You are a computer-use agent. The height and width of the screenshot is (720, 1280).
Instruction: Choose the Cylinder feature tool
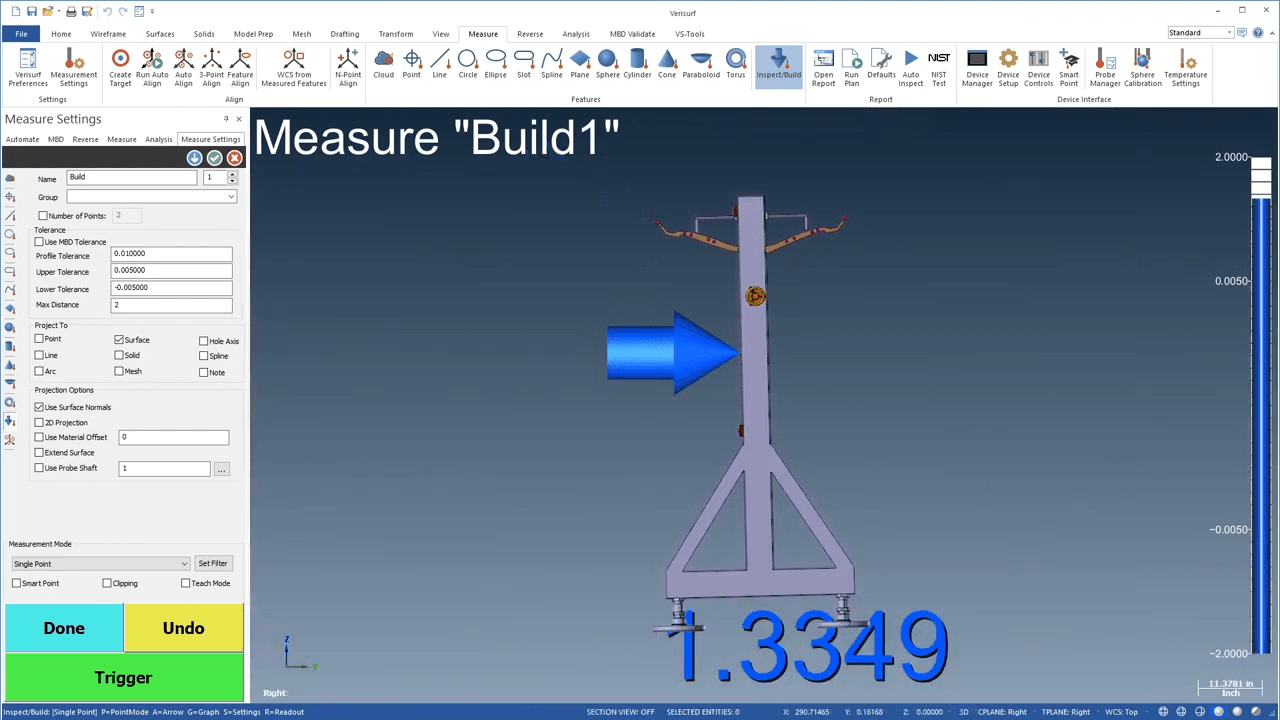pyautogui.click(x=637, y=64)
